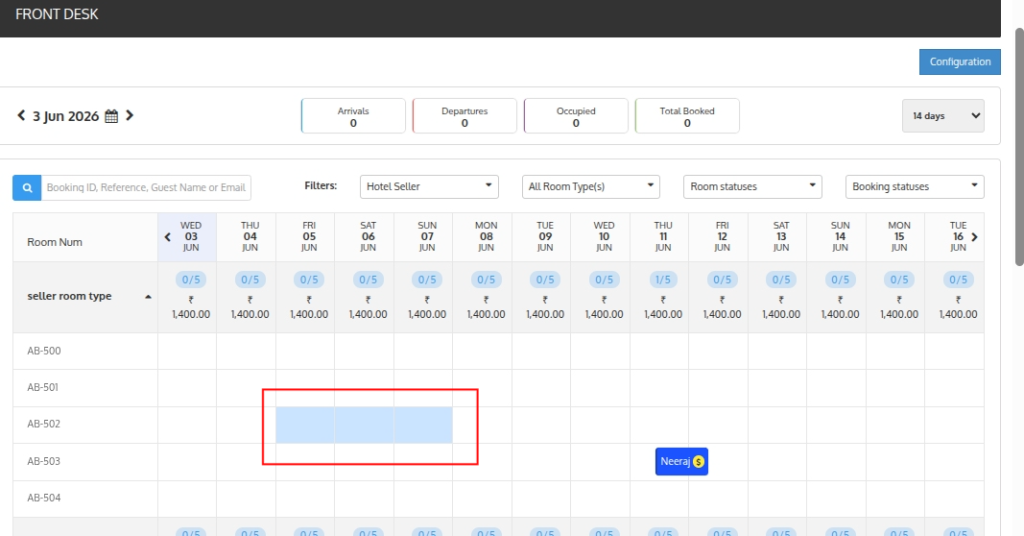Click room row label AB-500
The width and height of the screenshot is (1024, 536).
[44, 351]
